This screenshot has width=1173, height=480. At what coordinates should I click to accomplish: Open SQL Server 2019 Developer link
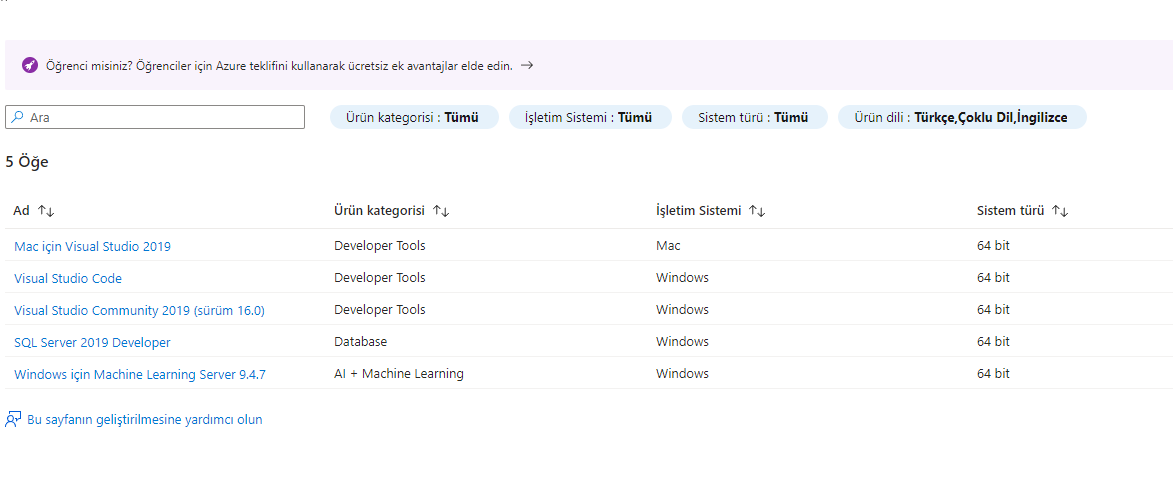[x=92, y=342]
